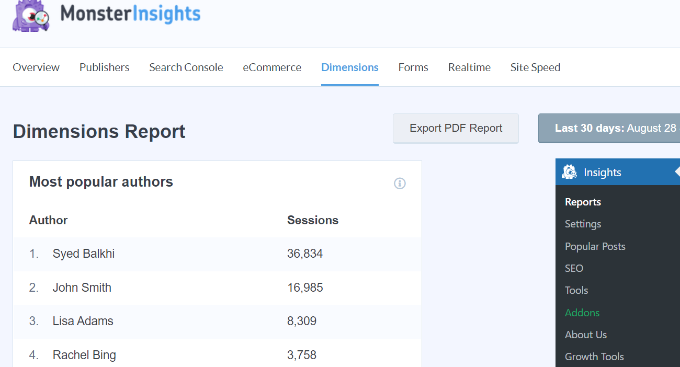The image size is (680, 367).
Task: Switch to the Realtime tab
Action: click(469, 67)
